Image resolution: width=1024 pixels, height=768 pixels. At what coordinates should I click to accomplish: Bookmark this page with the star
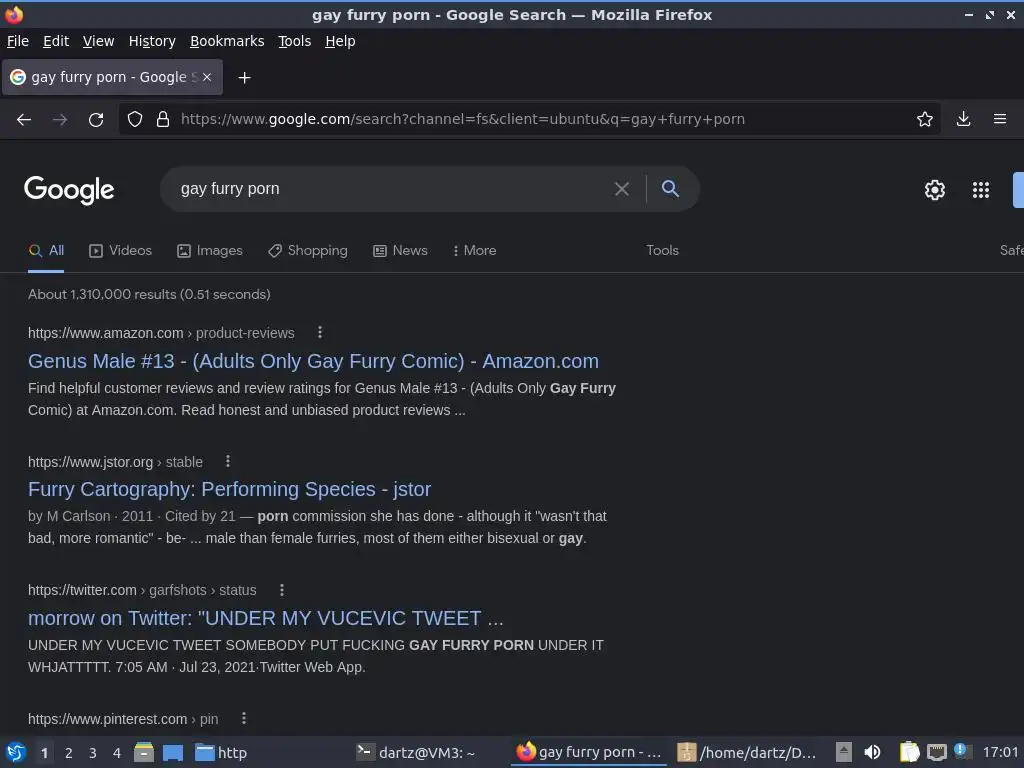(x=924, y=119)
